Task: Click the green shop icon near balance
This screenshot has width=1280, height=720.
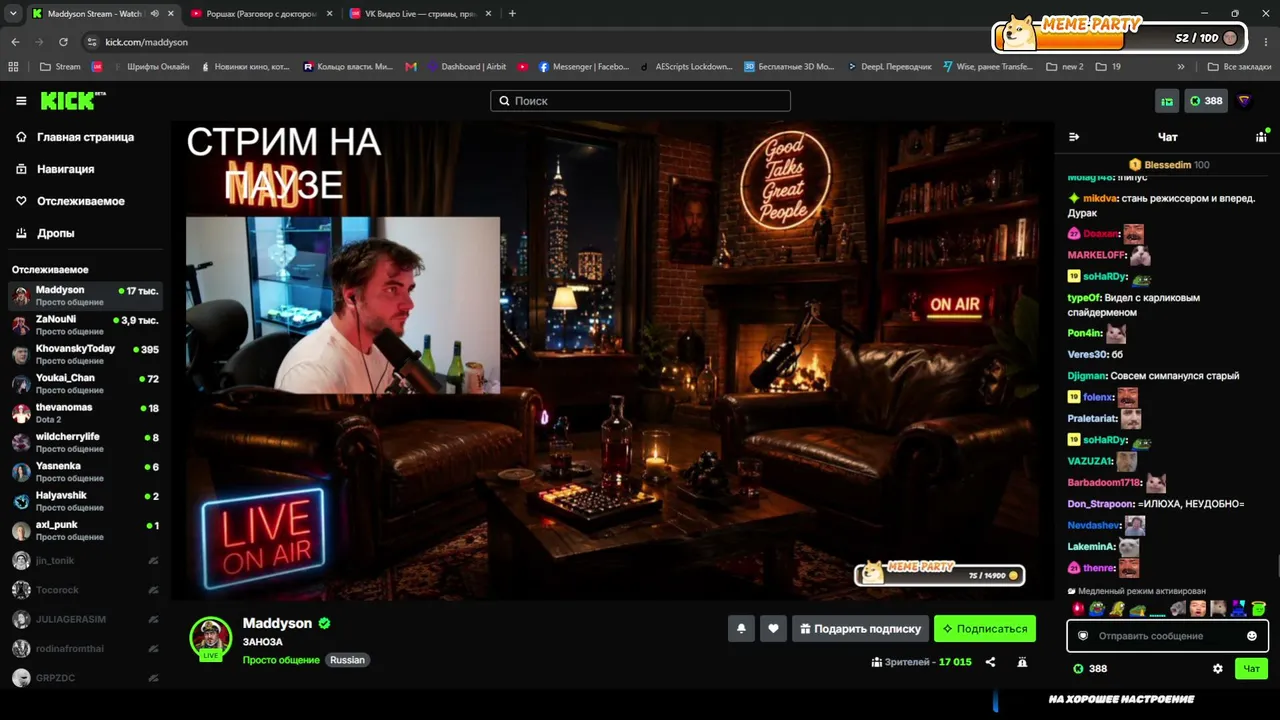Action: [x=1167, y=101]
